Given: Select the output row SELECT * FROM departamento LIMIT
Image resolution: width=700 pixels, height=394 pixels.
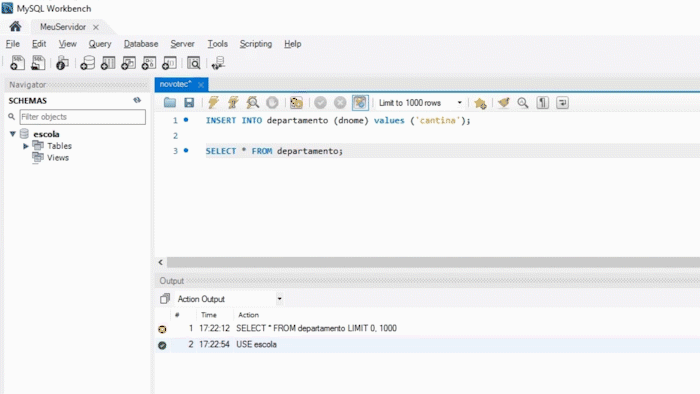Looking at the screenshot, I should click(x=428, y=328).
